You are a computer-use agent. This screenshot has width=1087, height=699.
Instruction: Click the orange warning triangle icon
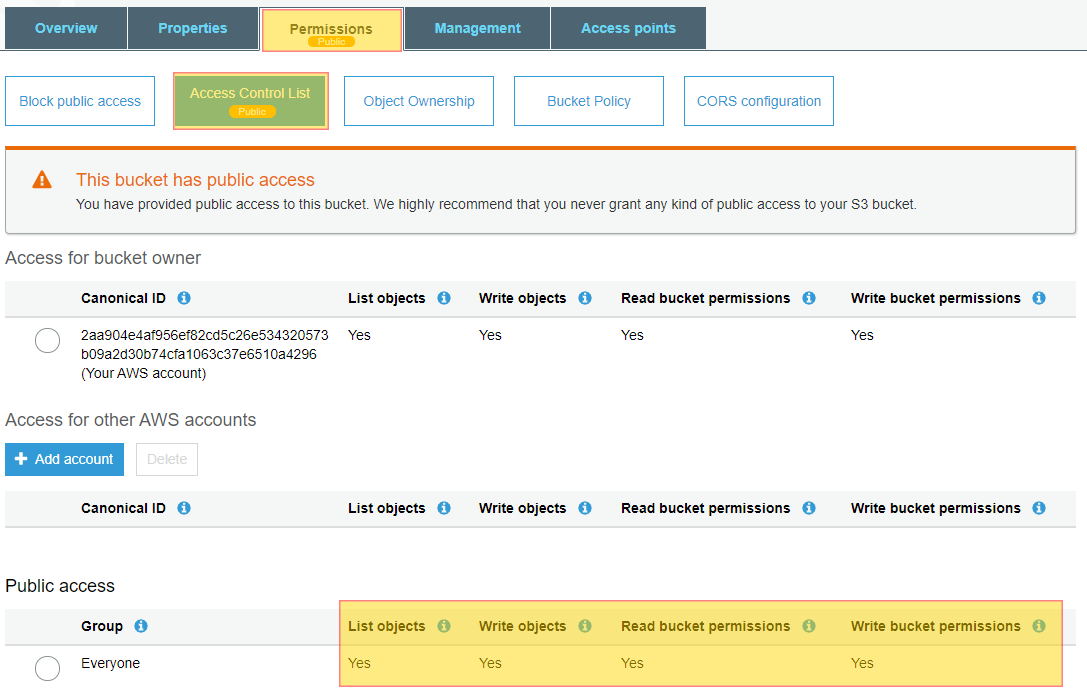click(42, 180)
